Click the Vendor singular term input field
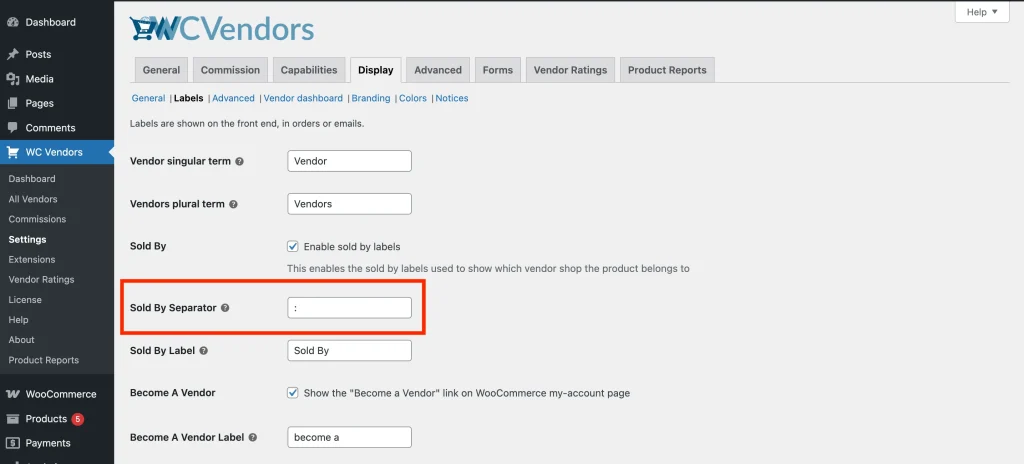The width and height of the screenshot is (1024, 464). tap(349, 161)
